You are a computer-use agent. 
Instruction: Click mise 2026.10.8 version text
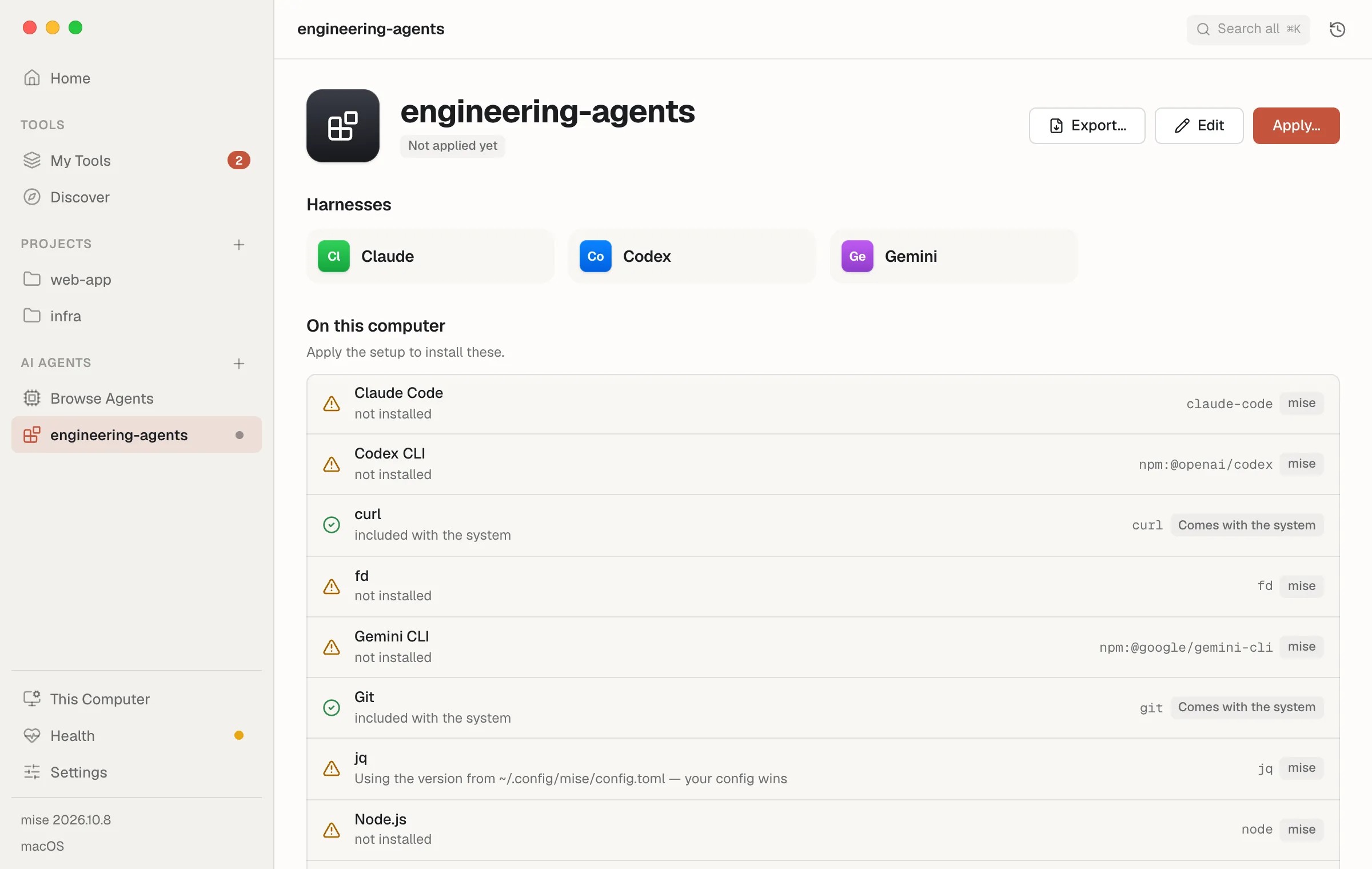(66, 820)
